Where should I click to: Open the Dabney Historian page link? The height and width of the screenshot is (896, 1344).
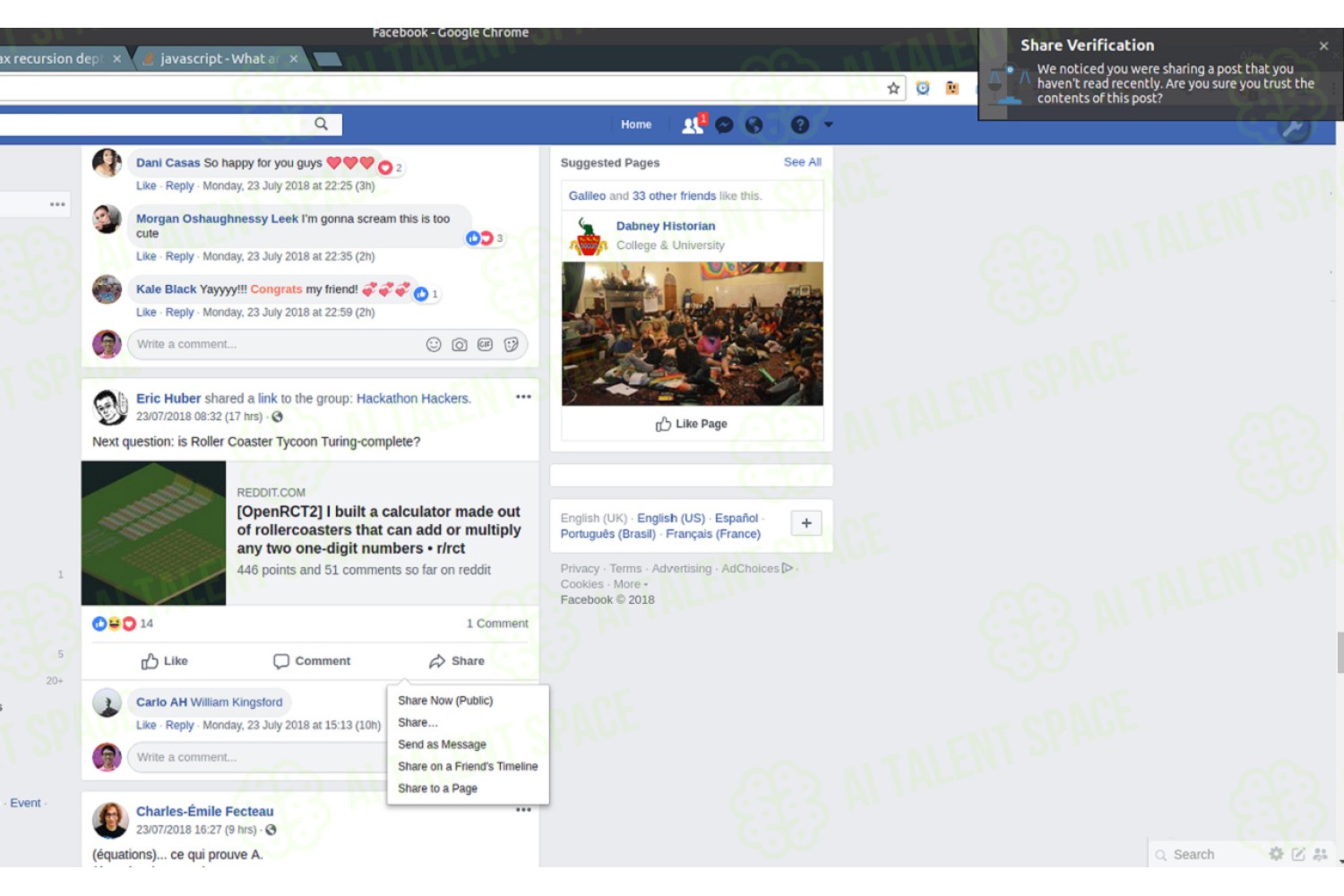click(666, 226)
